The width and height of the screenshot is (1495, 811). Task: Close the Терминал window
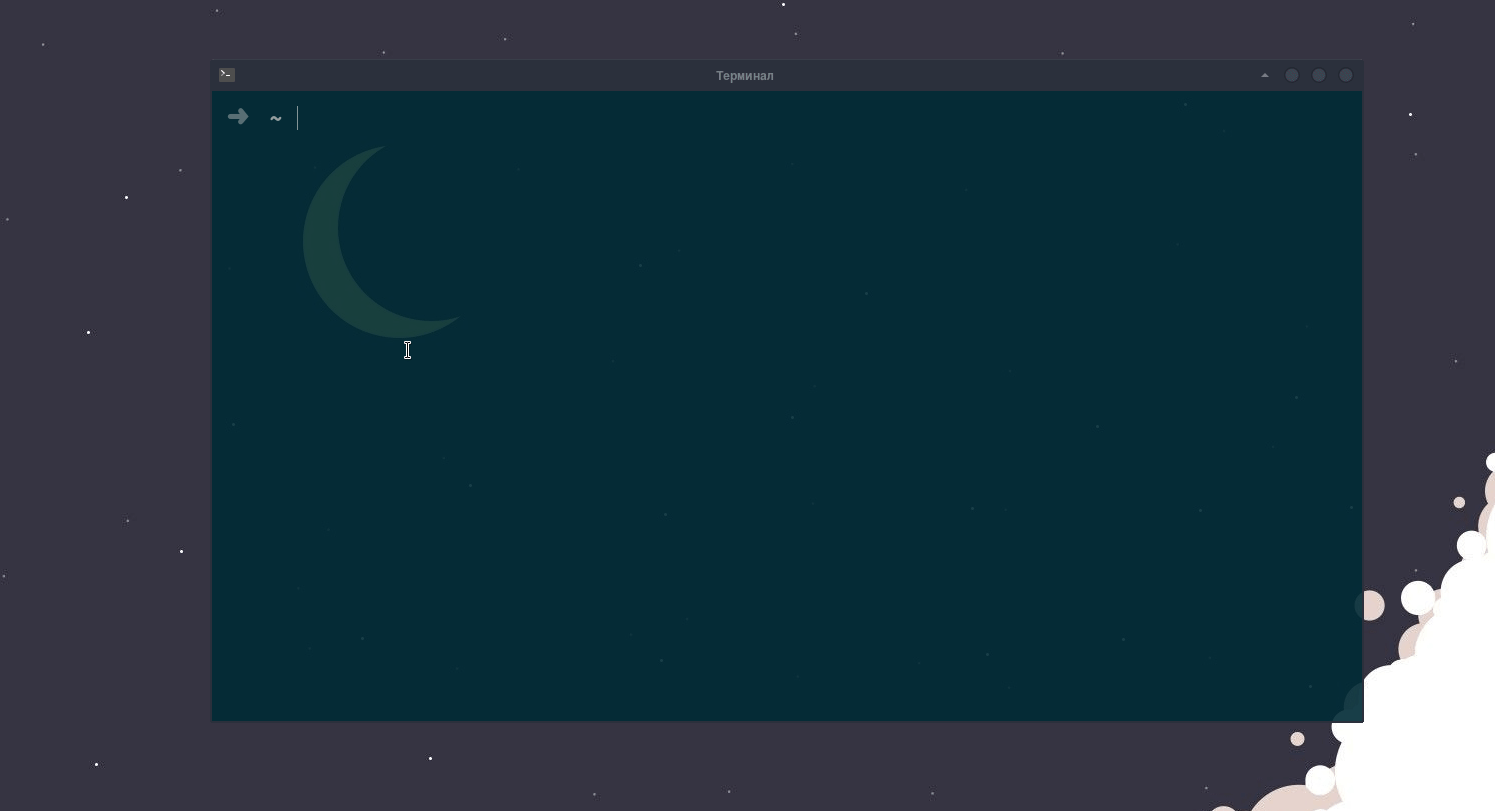pyautogui.click(x=1346, y=75)
